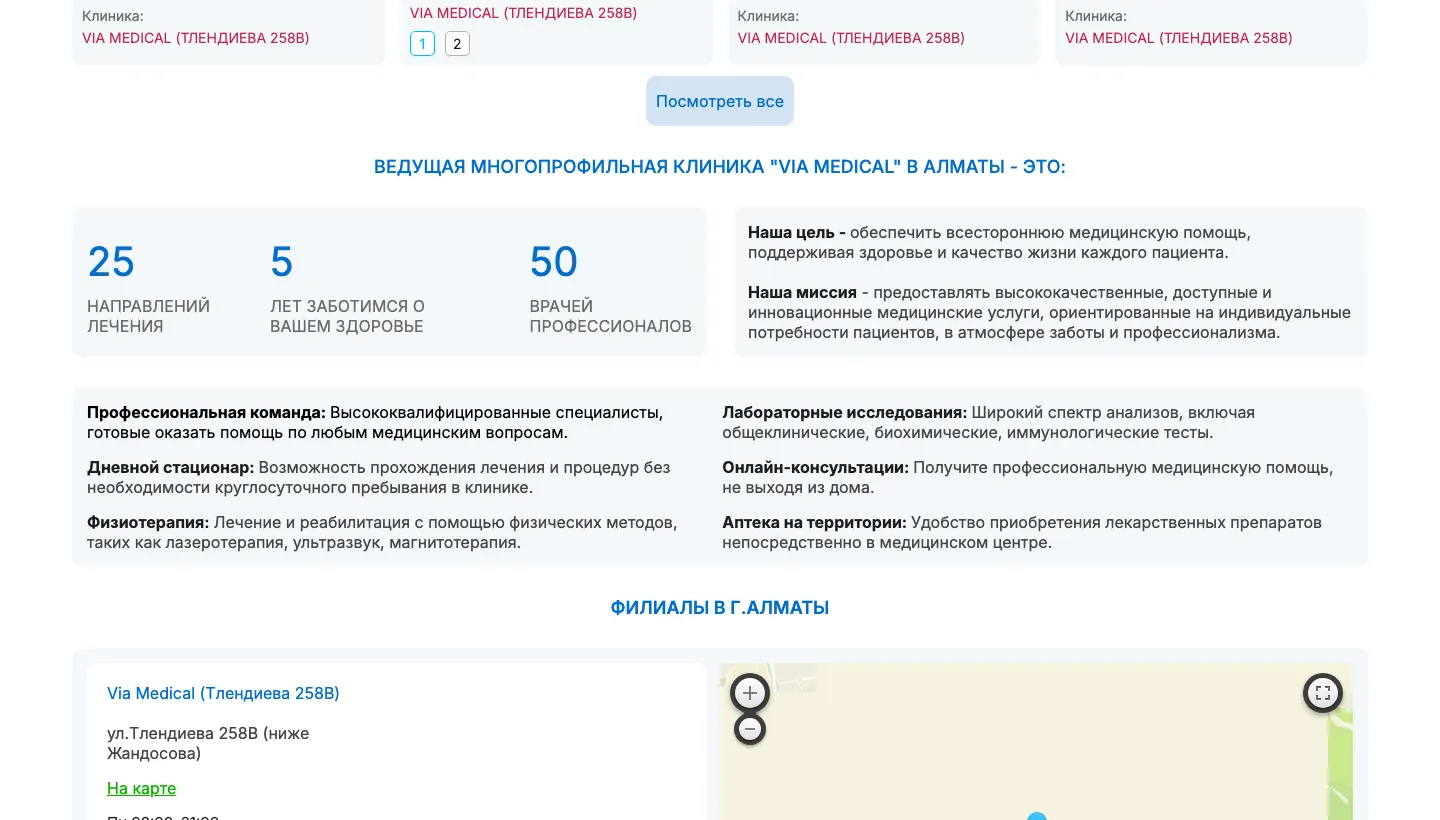Click the "ВРАЧЕЙ ПРОФЕССИОНАЛОВ" label

610,316
